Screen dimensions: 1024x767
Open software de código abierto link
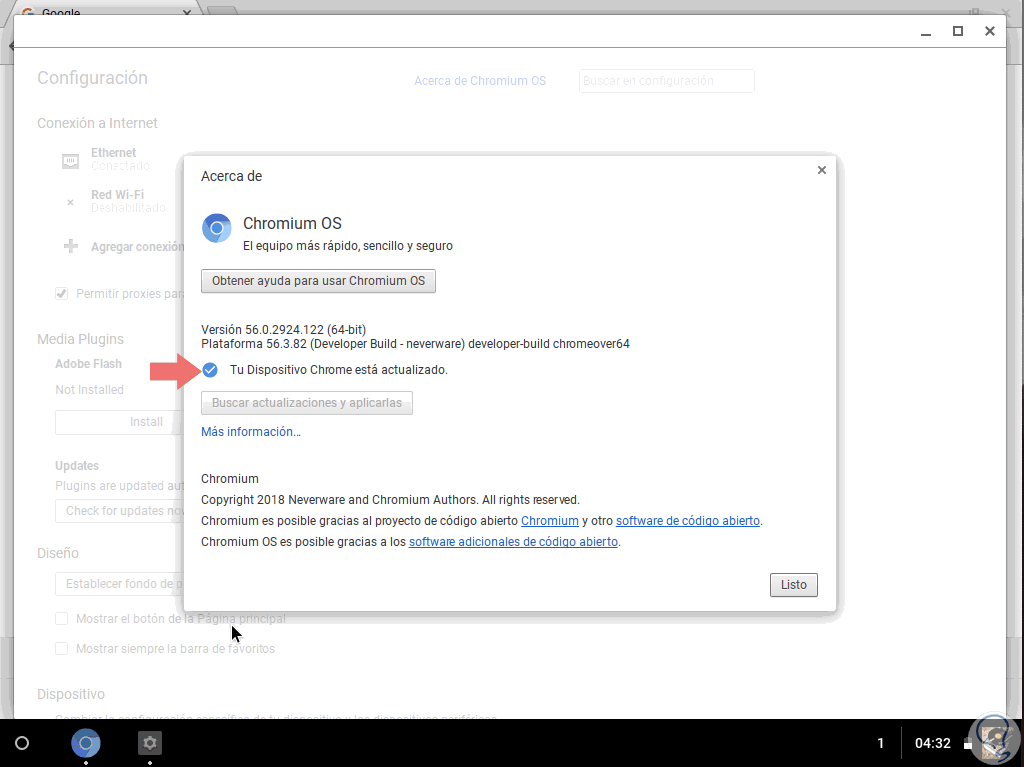pos(688,521)
